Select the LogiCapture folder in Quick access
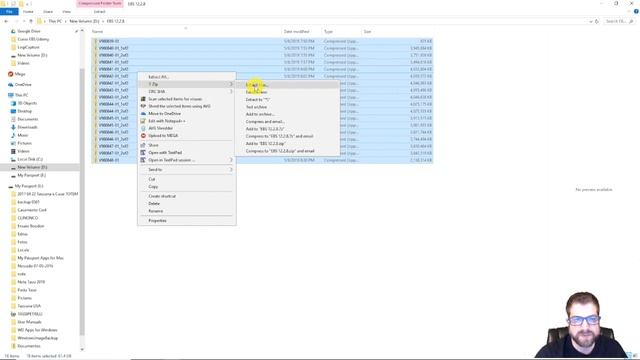This screenshot has height=360, width=640. 29,47
